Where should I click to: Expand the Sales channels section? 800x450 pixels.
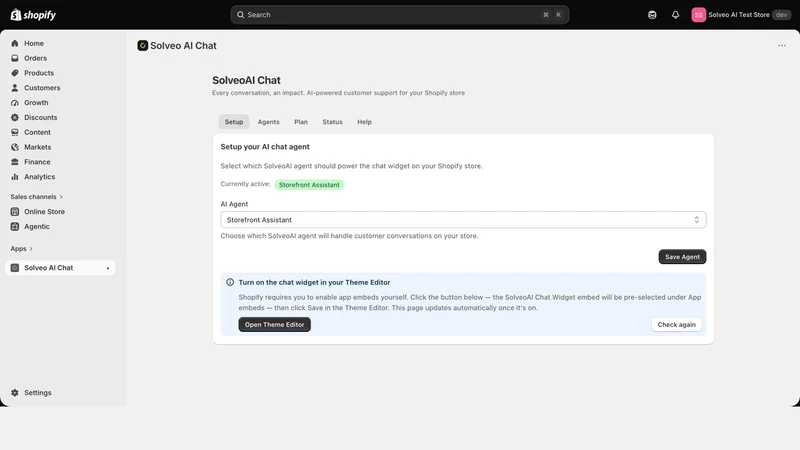click(37, 197)
